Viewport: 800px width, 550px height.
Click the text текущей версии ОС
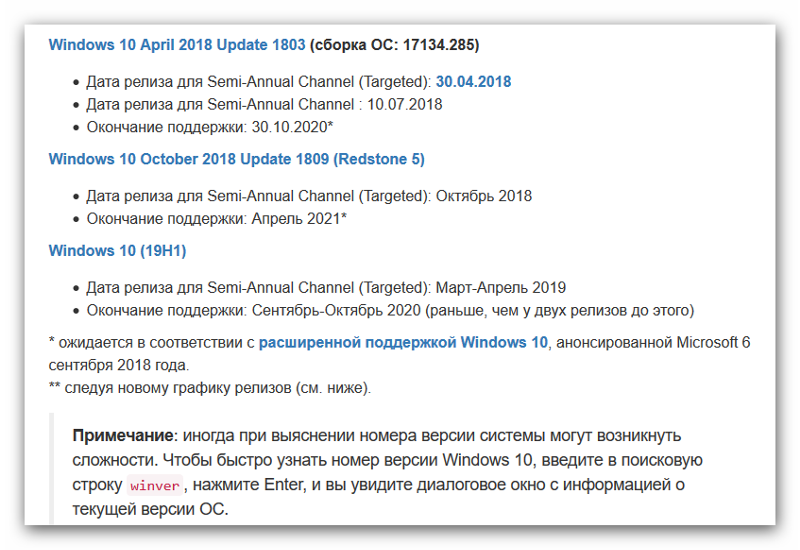(150, 509)
